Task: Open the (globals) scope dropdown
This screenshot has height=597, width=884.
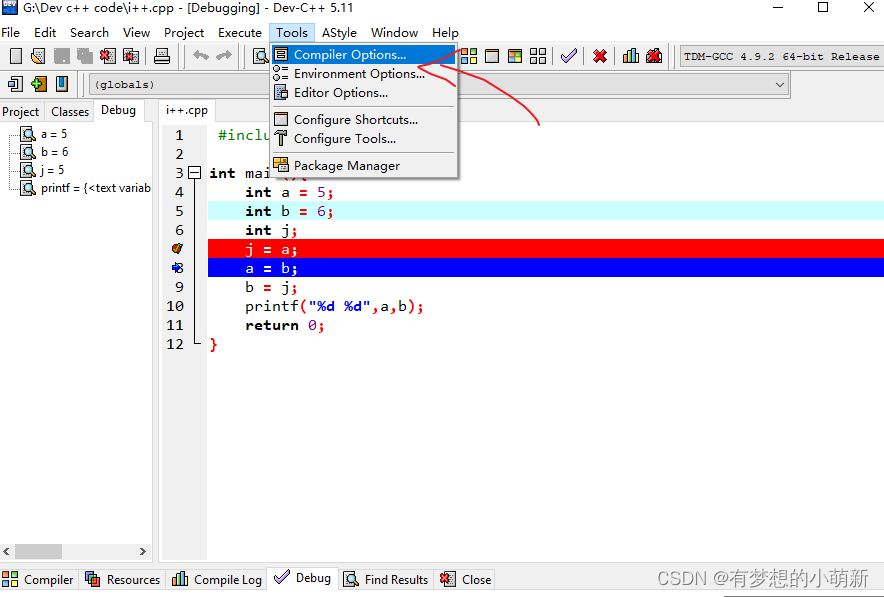Action: click(180, 85)
